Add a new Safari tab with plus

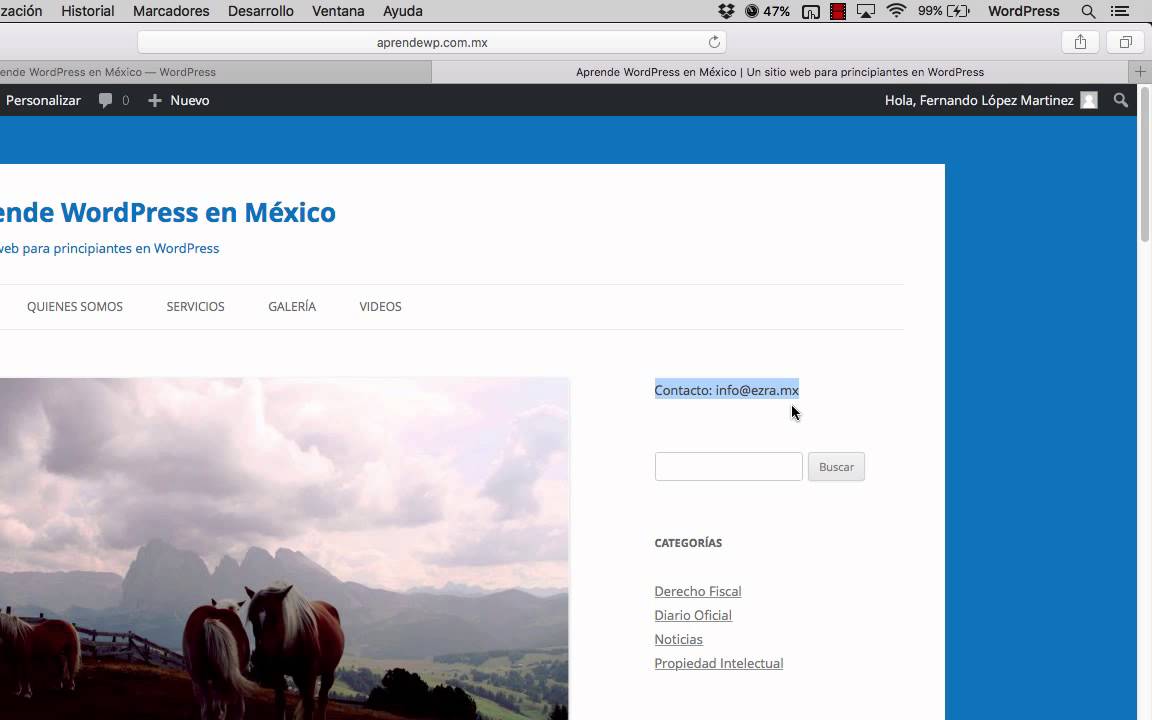tap(1140, 71)
